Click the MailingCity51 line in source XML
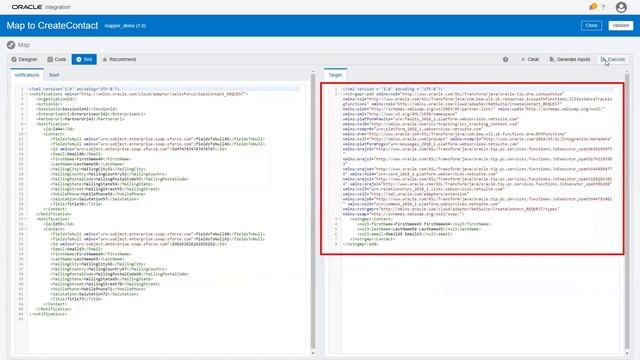The image size is (640, 360). click(98, 169)
